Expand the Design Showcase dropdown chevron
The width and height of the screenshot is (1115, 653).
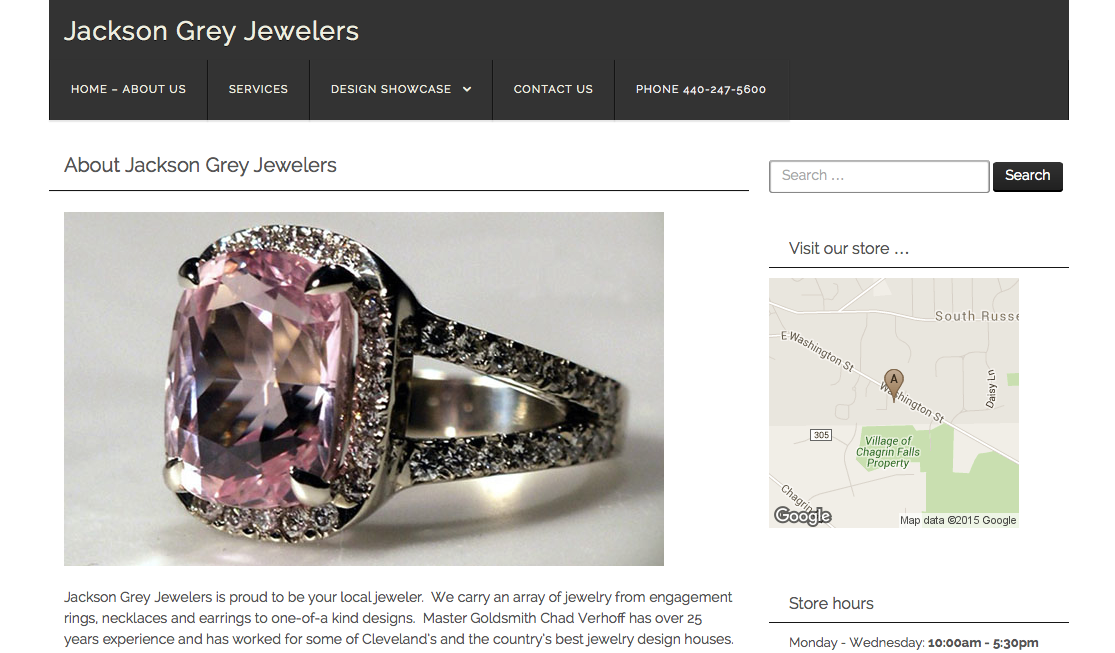coord(467,90)
